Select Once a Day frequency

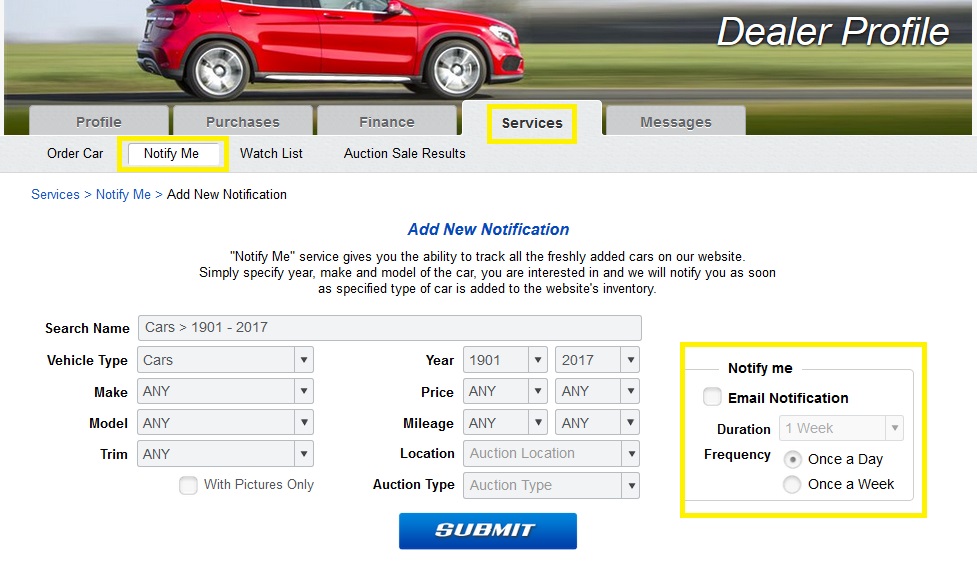792,459
